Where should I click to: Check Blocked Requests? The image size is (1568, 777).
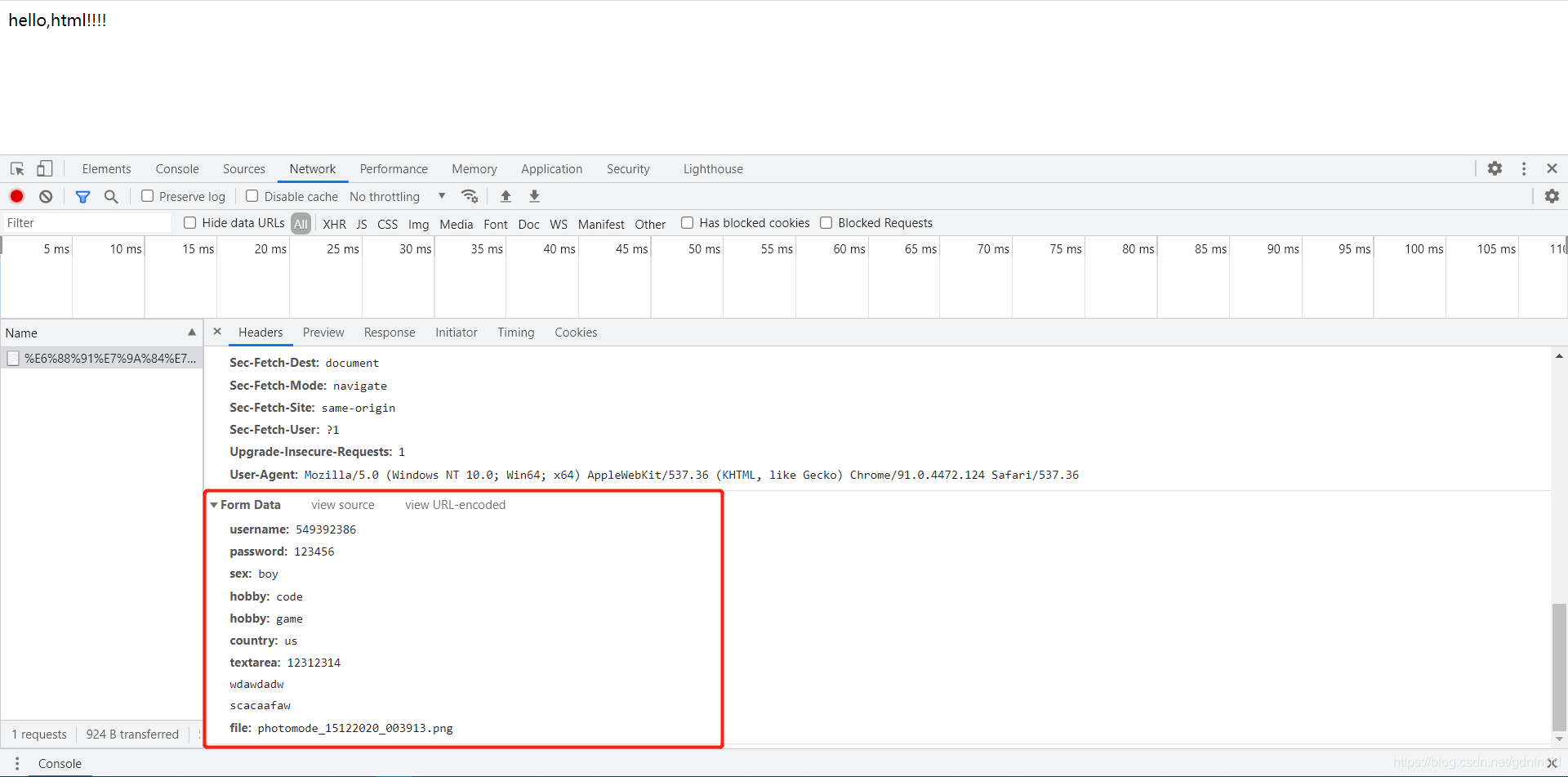(x=826, y=222)
